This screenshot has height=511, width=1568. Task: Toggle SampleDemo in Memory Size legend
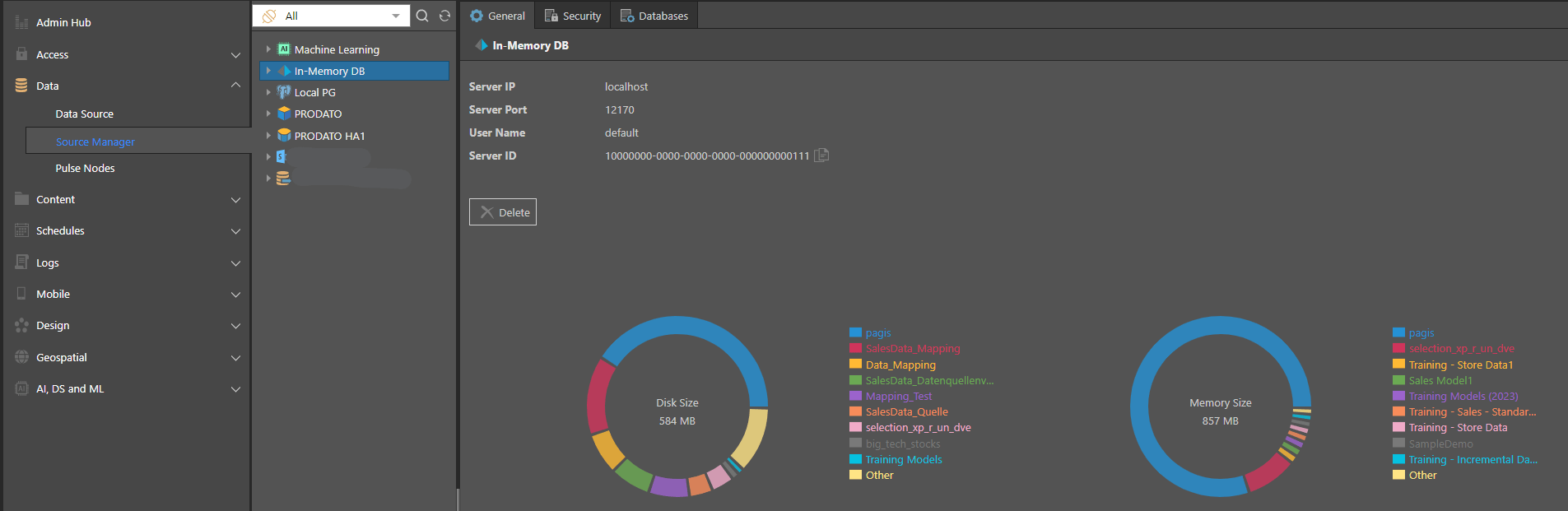point(1440,444)
